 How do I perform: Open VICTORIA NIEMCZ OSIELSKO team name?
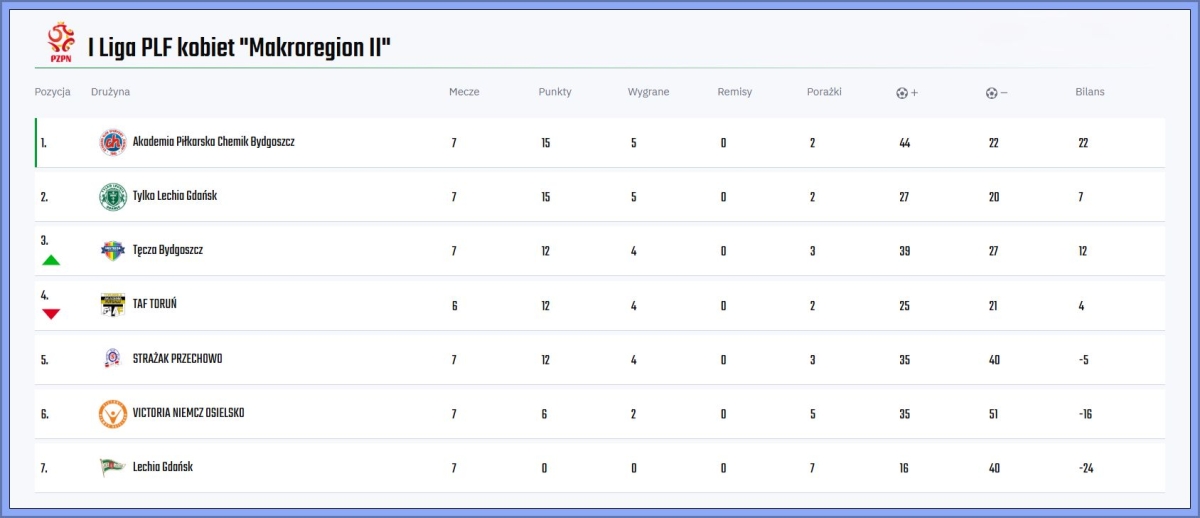(188, 413)
